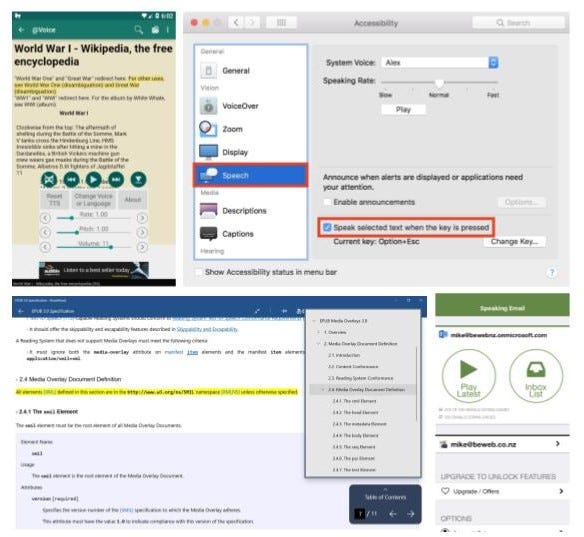Open 2.4.1 The smil Element entry

coord(354,401)
